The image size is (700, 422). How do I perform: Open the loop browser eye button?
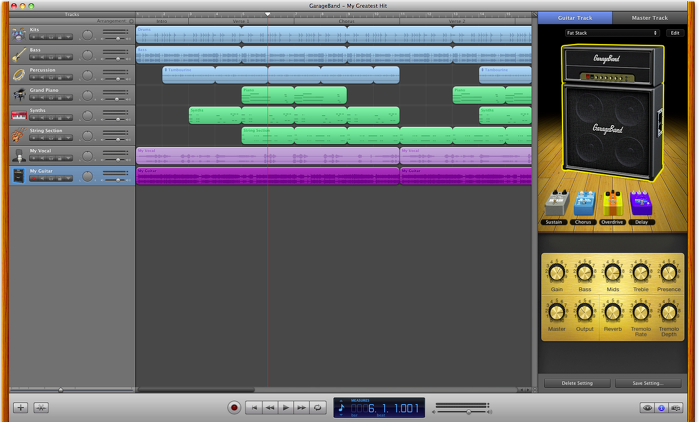(x=647, y=408)
